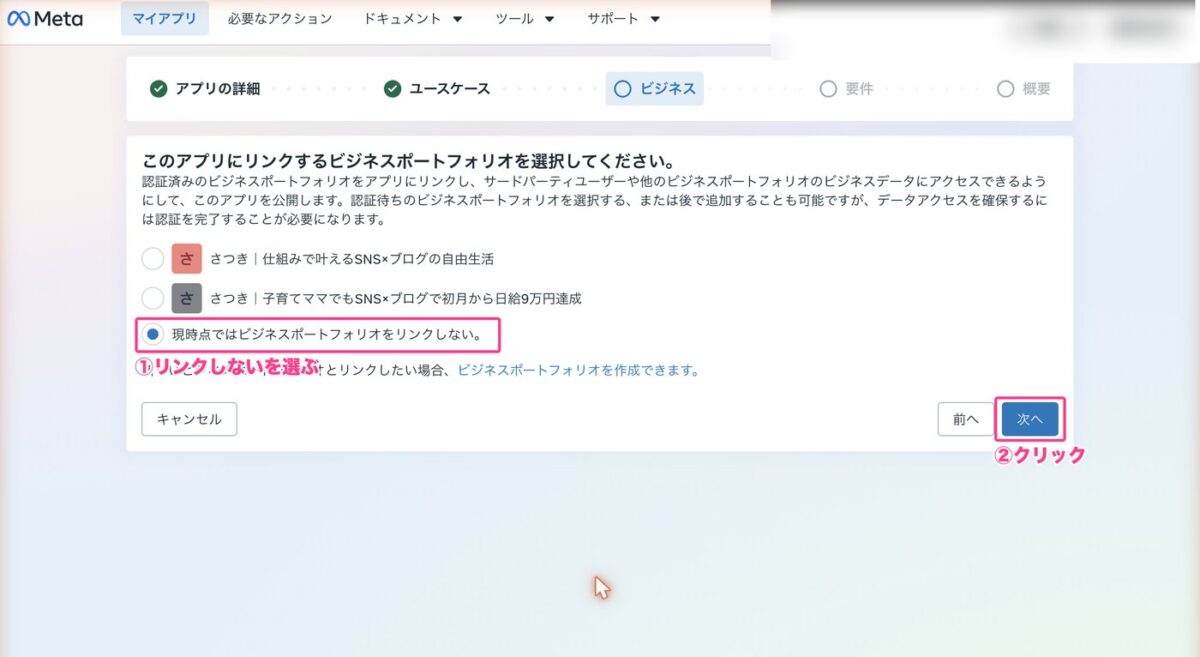1200x657 pixels.
Task: Expand the サポート dropdown menu
Action: click(x=624, y=19)
